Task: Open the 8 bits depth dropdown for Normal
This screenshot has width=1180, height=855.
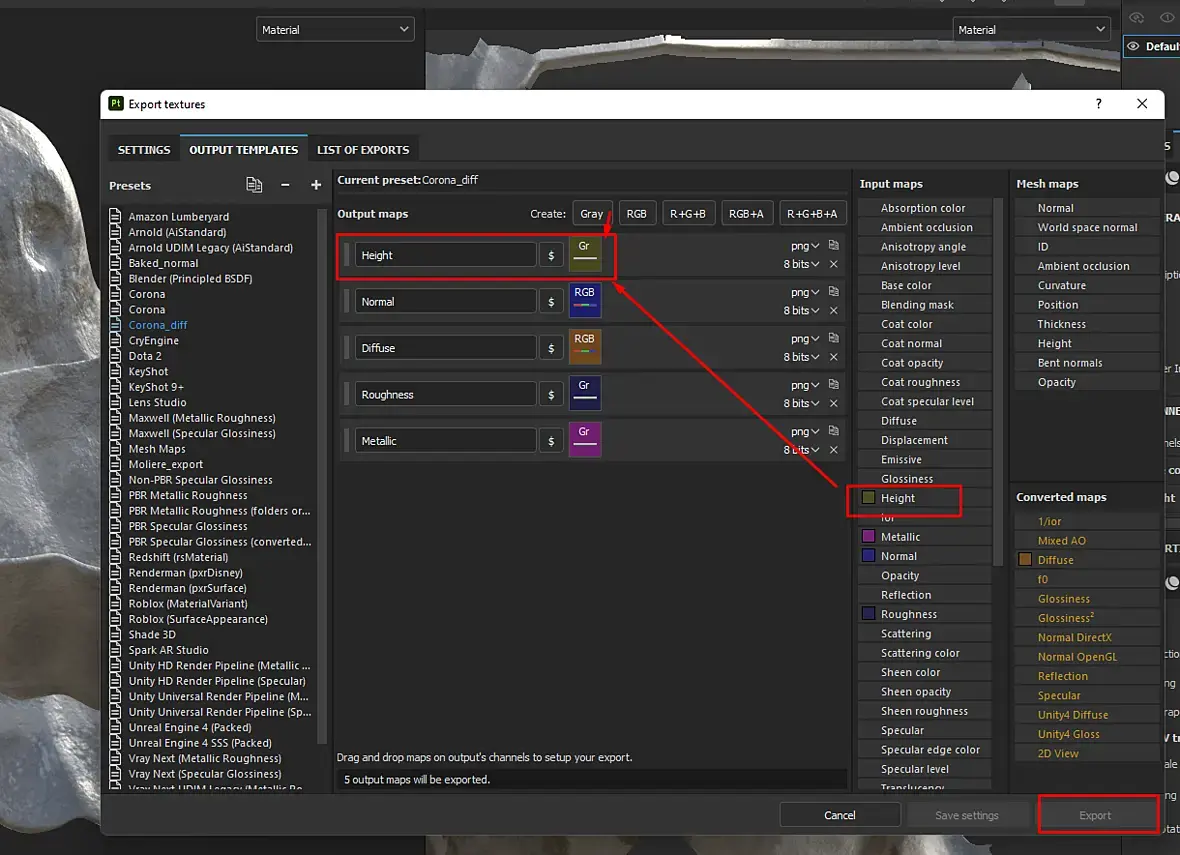Action: pos(801,311)
